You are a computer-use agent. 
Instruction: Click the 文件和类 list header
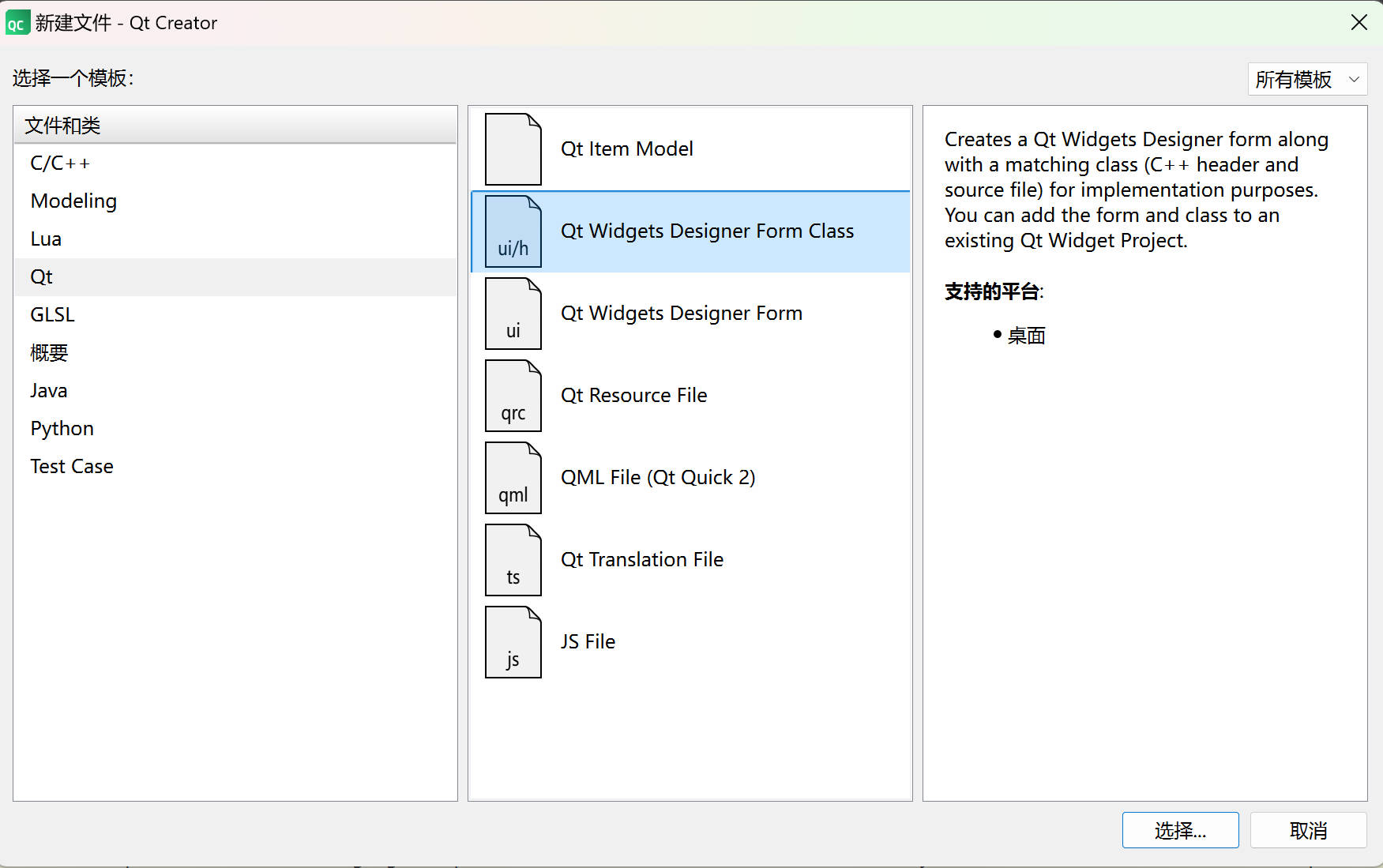coord(235,126)
